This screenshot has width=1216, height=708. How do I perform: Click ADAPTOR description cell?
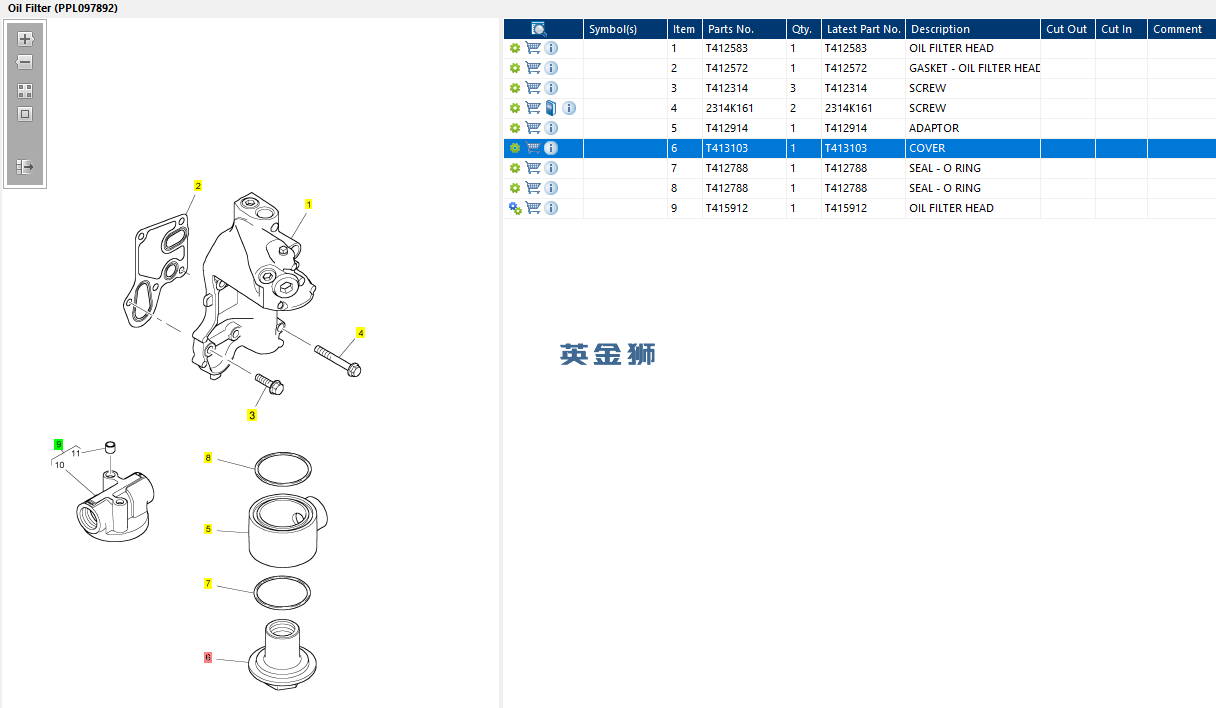click(934, 128)
